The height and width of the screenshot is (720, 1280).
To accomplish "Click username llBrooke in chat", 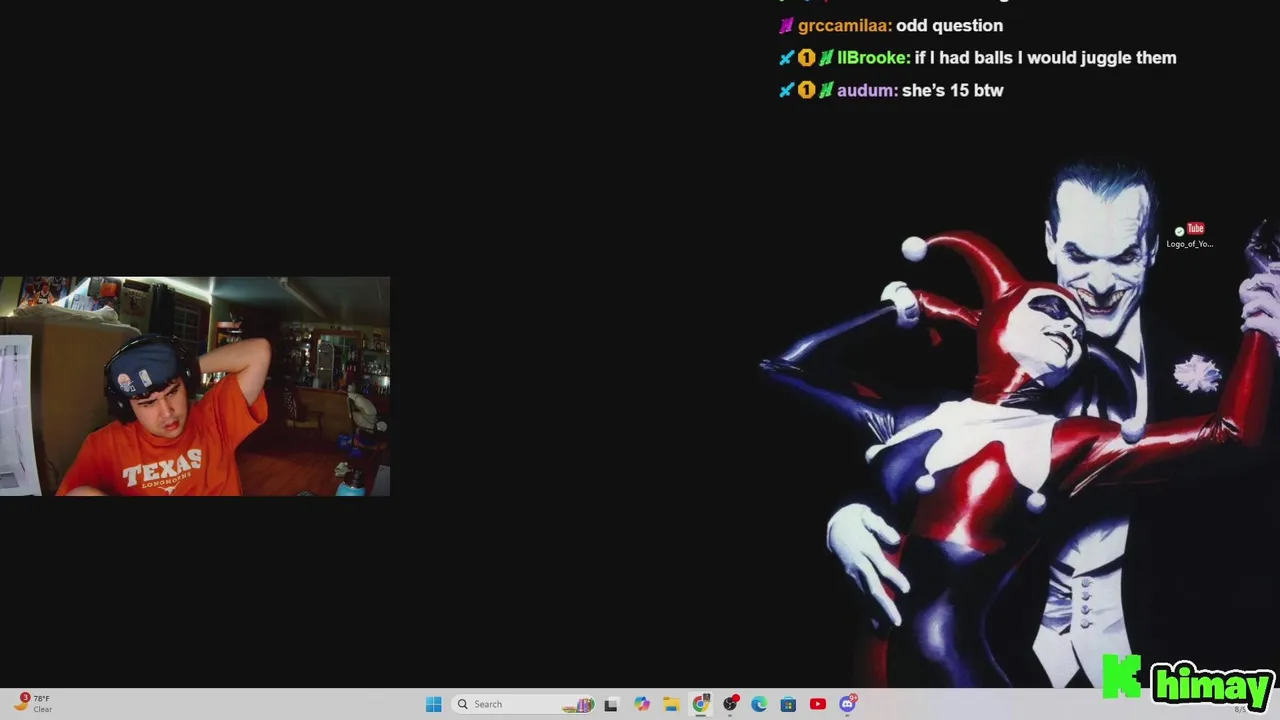I will 873,58.
